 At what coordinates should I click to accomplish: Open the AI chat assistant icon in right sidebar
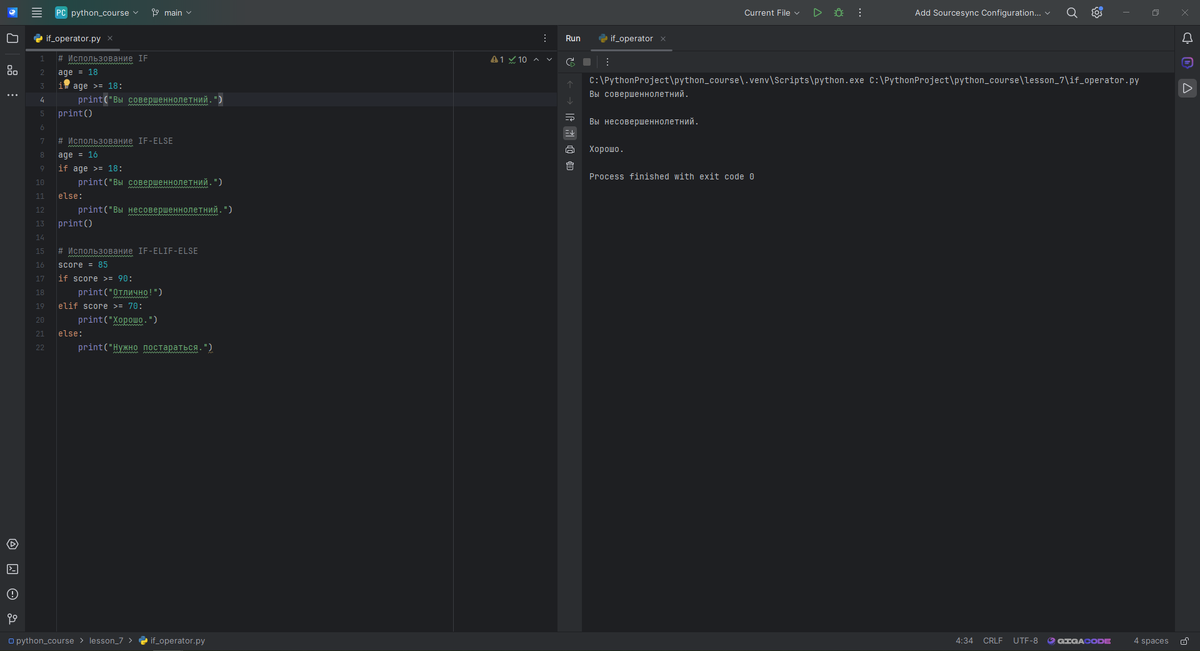[x=1187, y=62]
